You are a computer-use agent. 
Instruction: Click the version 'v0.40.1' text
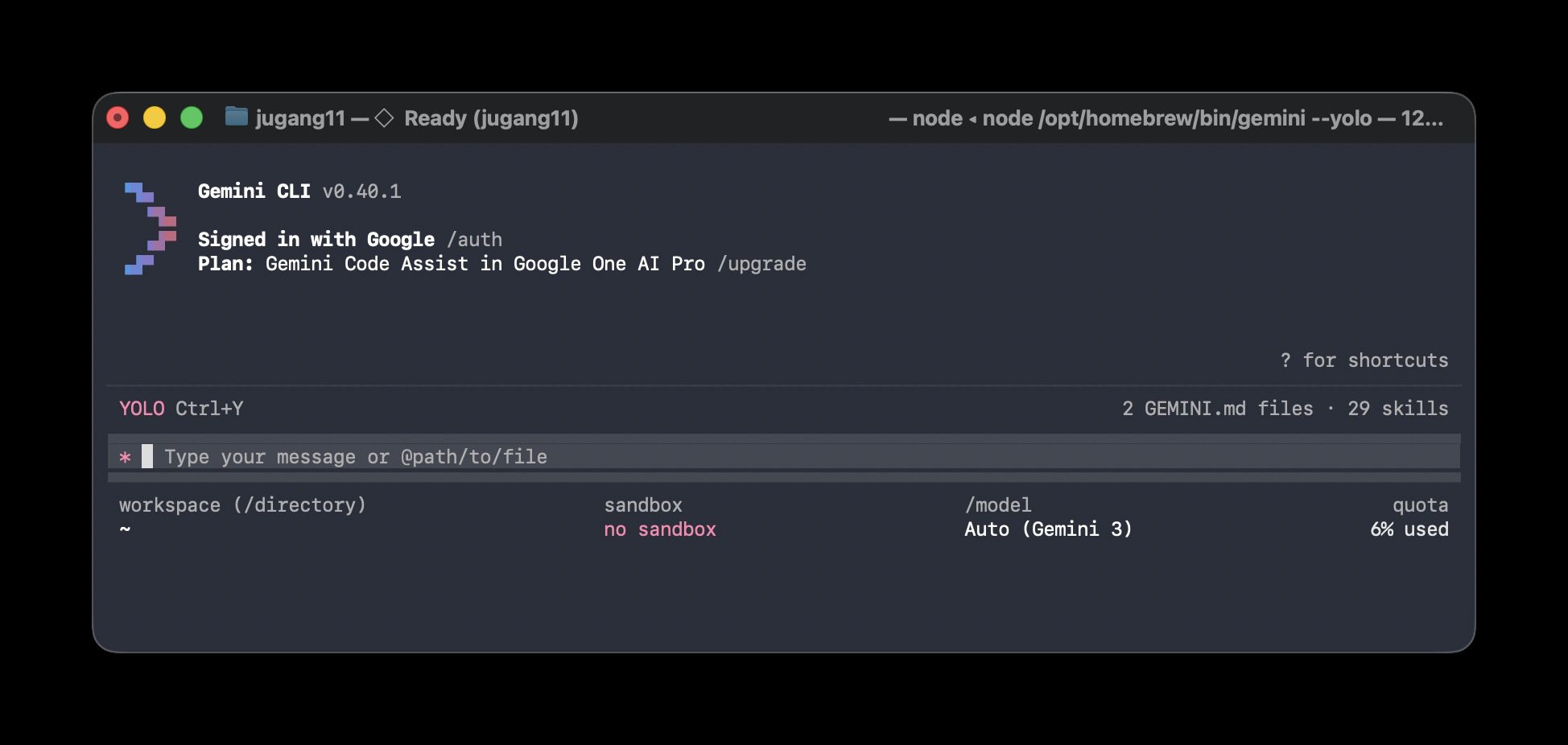[x=361, y=191]
